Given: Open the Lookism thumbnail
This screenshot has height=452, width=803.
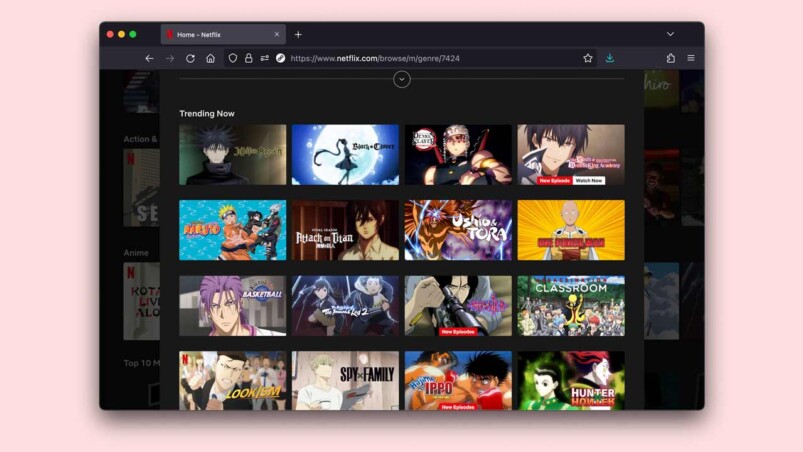Looking at the screenshot, I should point(233,380).
